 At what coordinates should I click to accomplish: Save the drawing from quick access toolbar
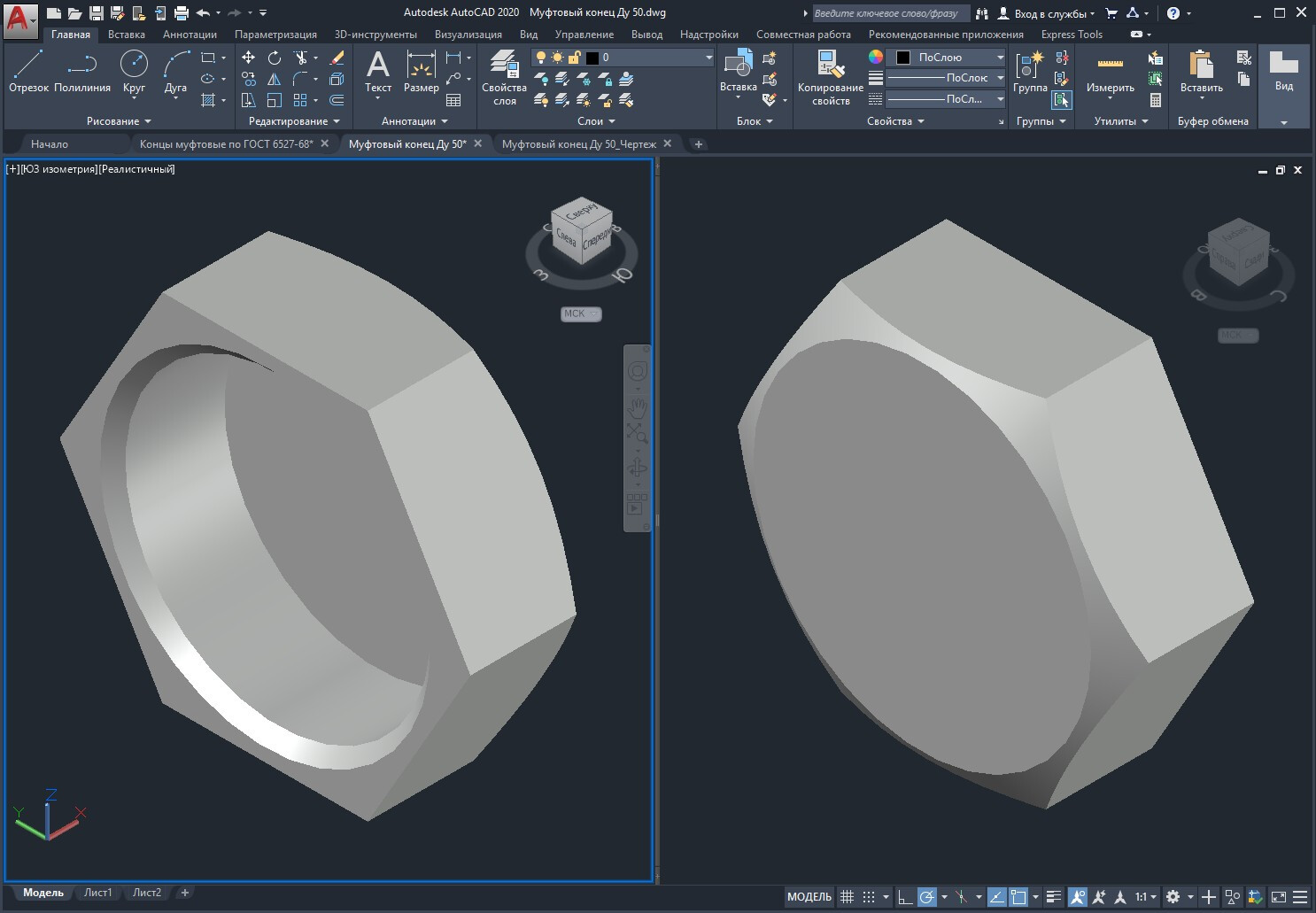(x=97, y=13)
